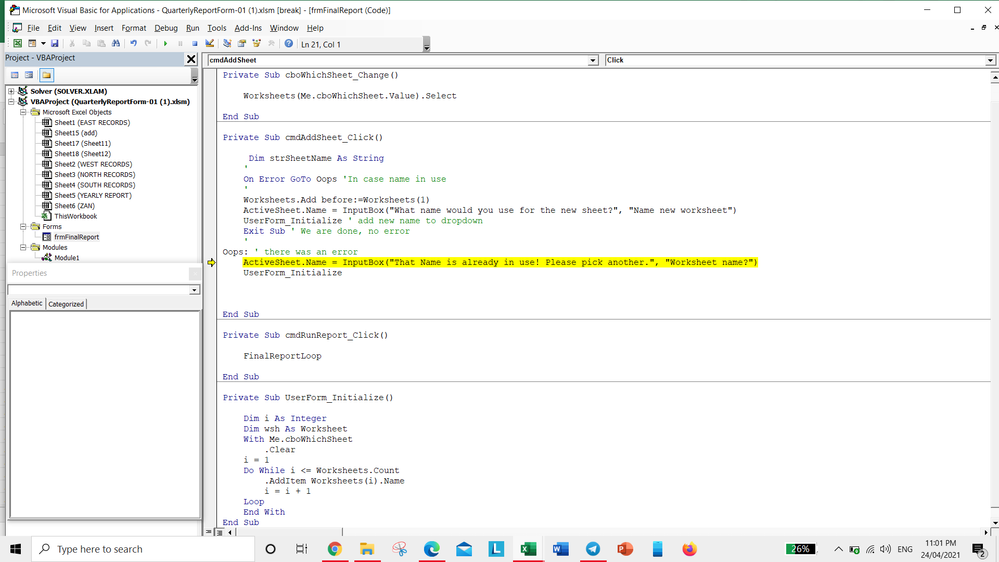Undo the last edit with the Undo arrow

tap(133, 44)
